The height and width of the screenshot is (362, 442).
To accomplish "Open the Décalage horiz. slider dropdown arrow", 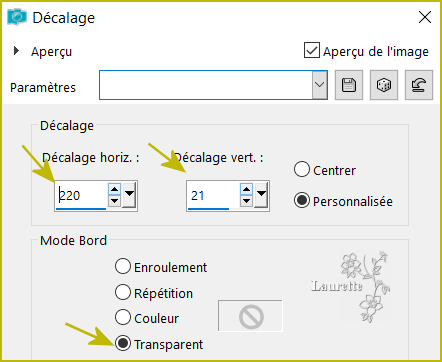I will [129, 194].
